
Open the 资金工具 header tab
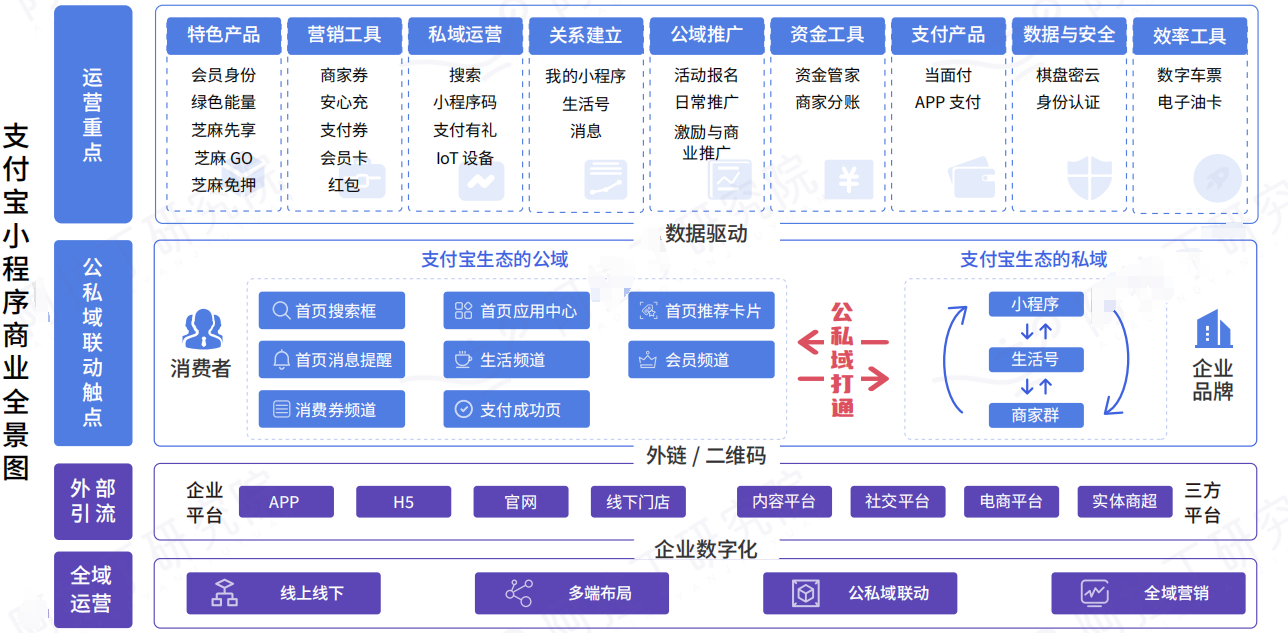point(827,35)
